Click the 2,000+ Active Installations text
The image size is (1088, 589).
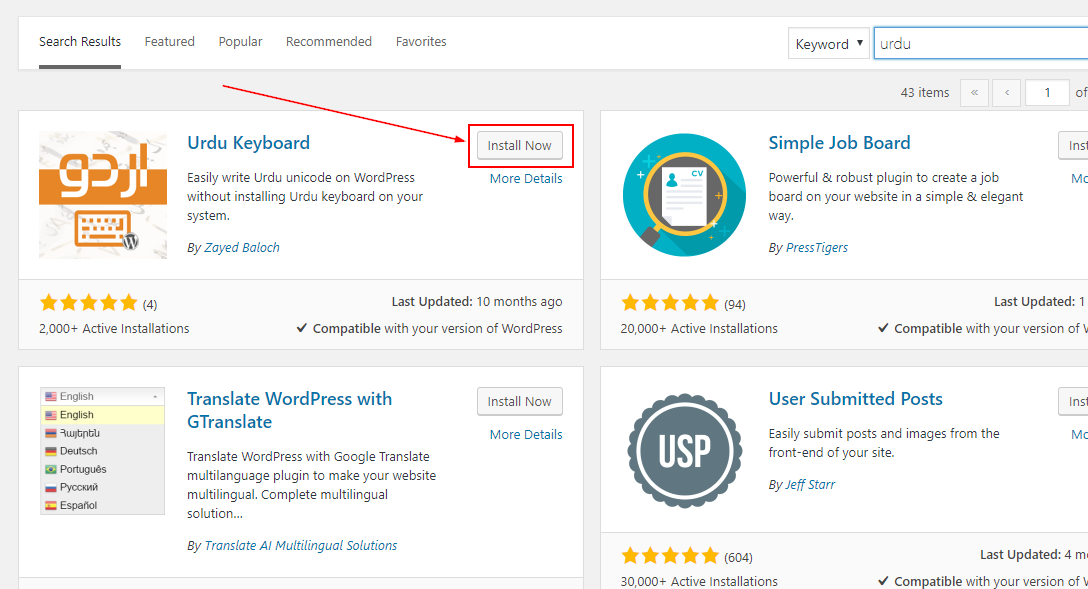point(114,329)
